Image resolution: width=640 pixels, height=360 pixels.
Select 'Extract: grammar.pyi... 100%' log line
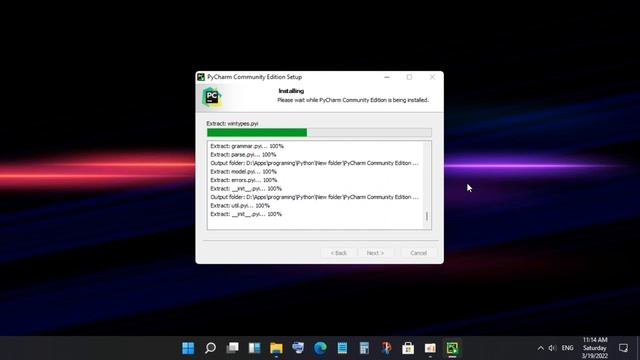point(247,146)
